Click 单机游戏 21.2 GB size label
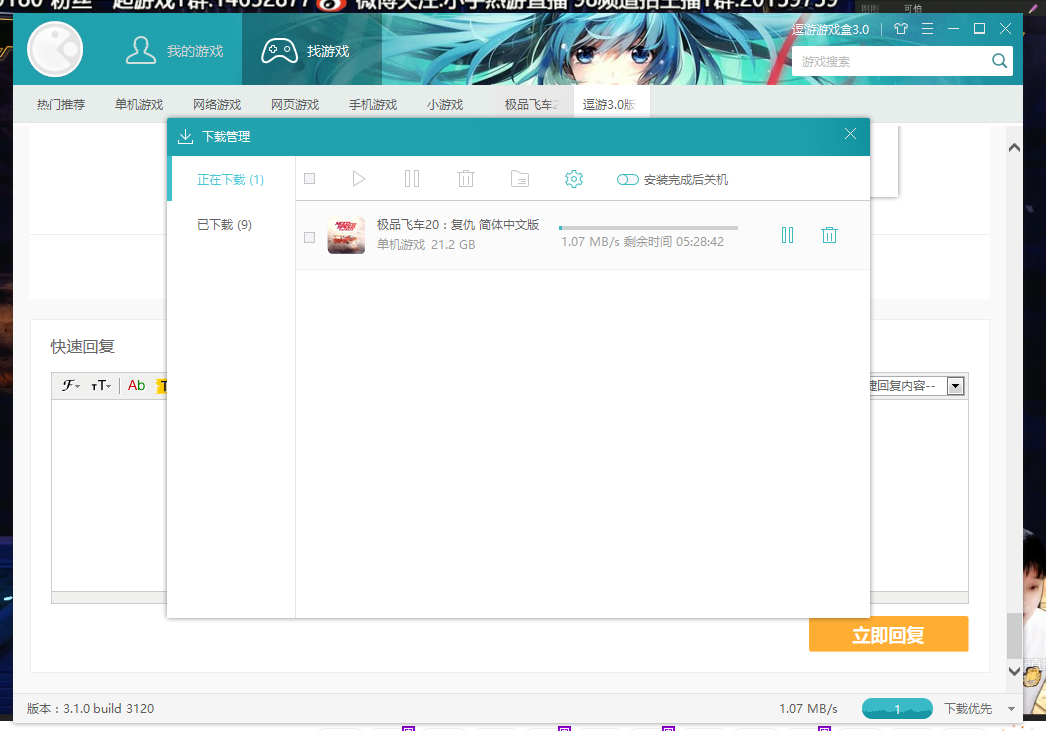Viewport: 1046px width, 731px height. click(426, 245)
